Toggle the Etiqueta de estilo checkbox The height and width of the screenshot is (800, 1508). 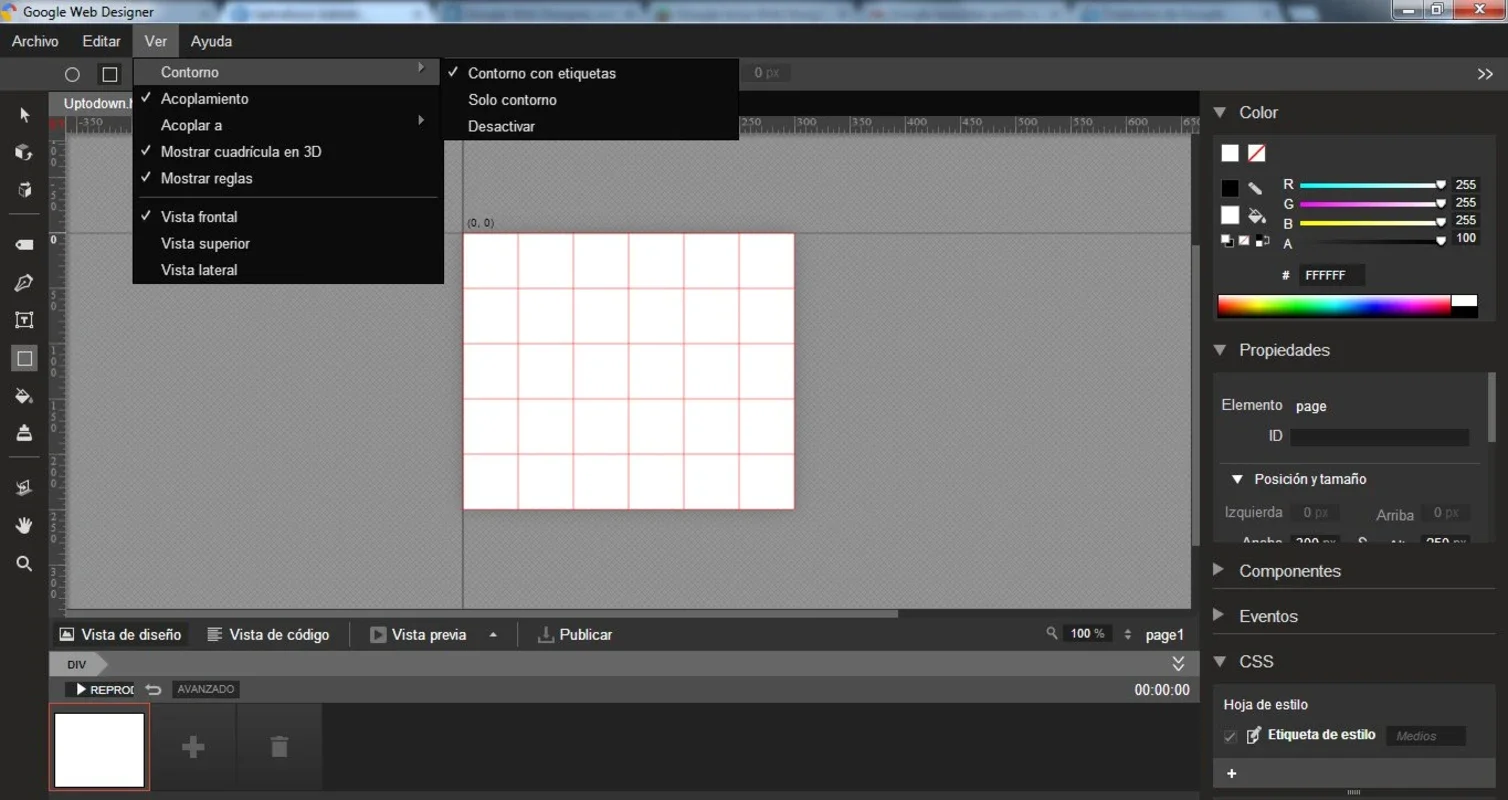(x=1230, y=737)
